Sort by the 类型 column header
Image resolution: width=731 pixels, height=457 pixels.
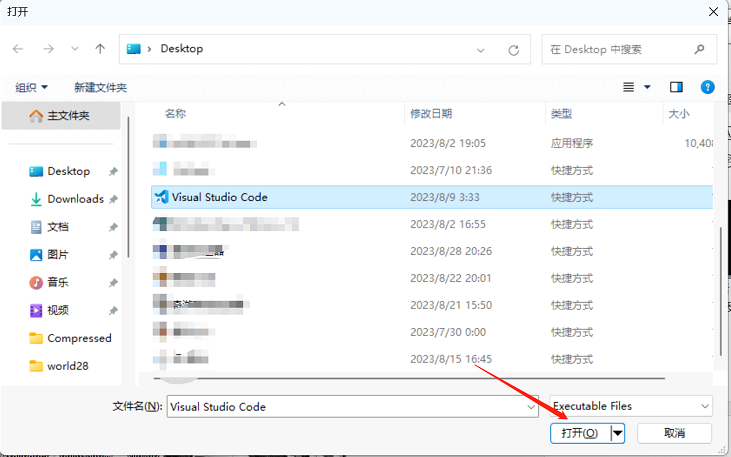561,113
